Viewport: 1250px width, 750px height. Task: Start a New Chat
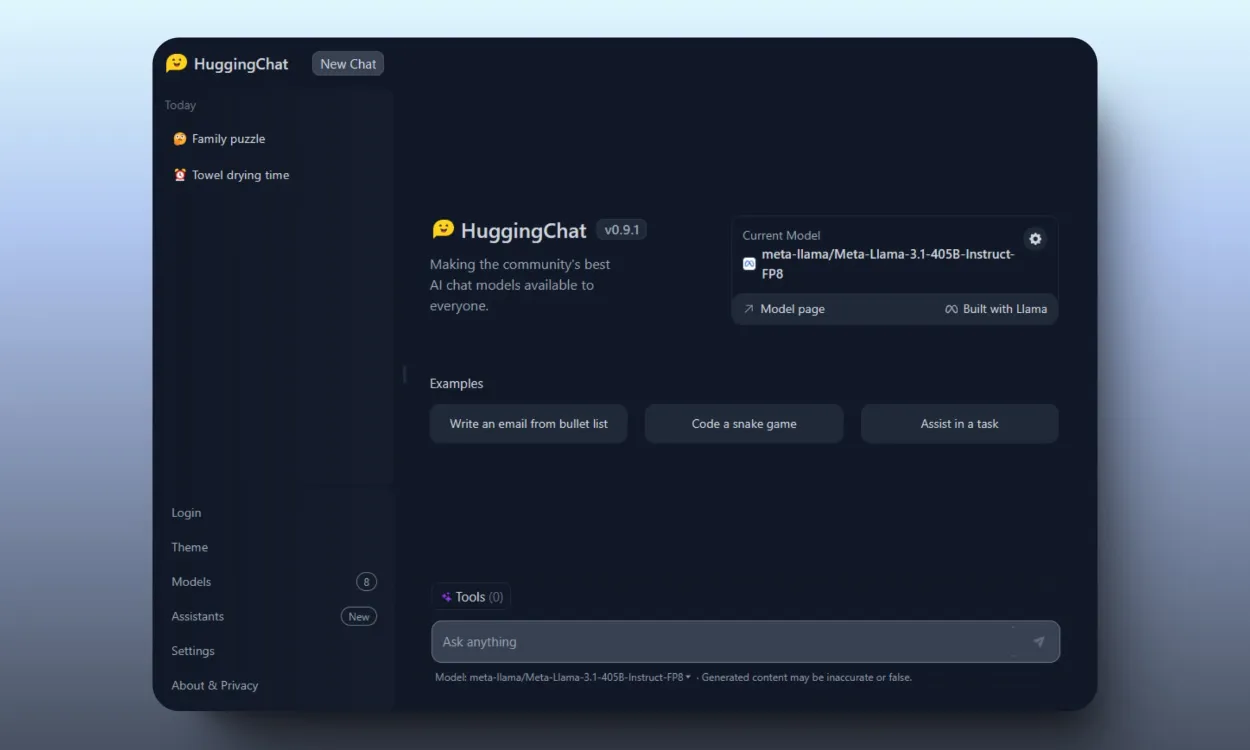[348, 64]
